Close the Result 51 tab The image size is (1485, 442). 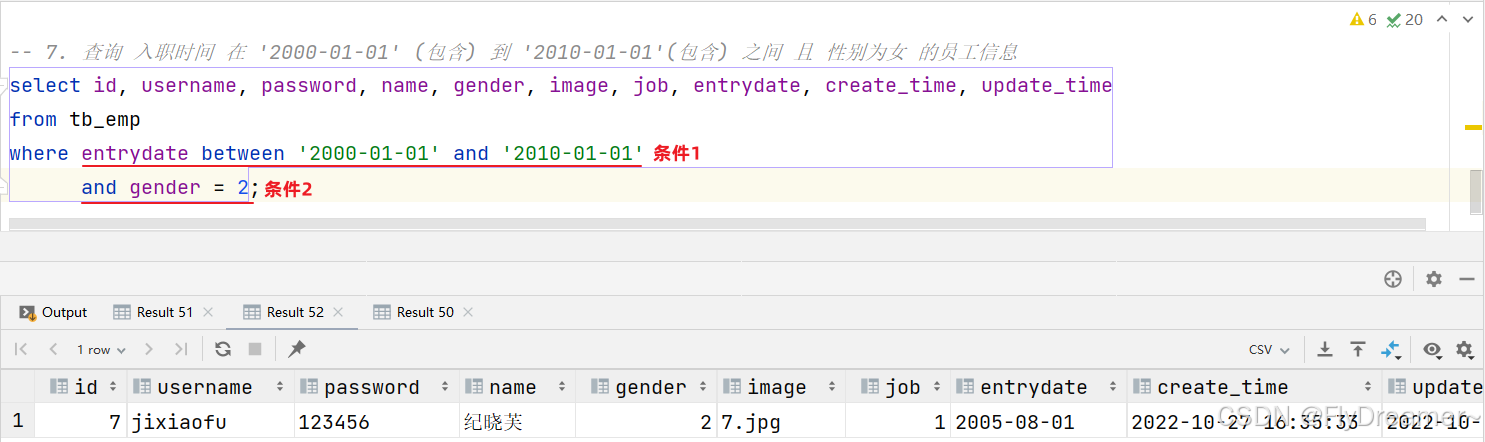208,312
